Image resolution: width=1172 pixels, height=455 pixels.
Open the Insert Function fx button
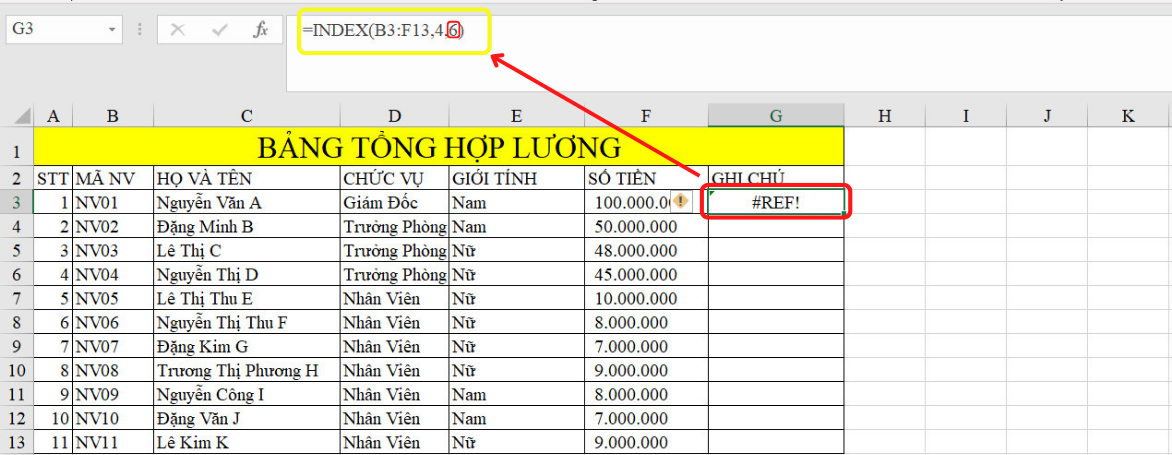(x=260, y=30)
